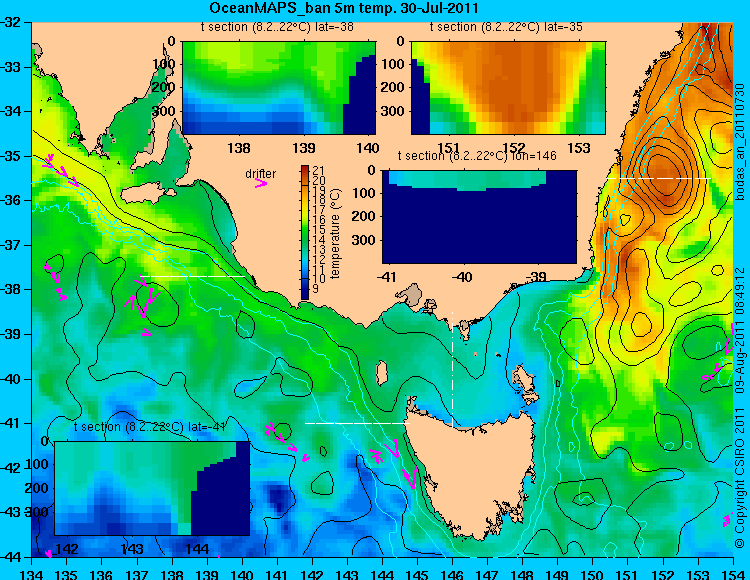Click the 139 tick in the lat=-38 inset
The width and height of the screenshot is (750, 580).
tap(304, 148)
